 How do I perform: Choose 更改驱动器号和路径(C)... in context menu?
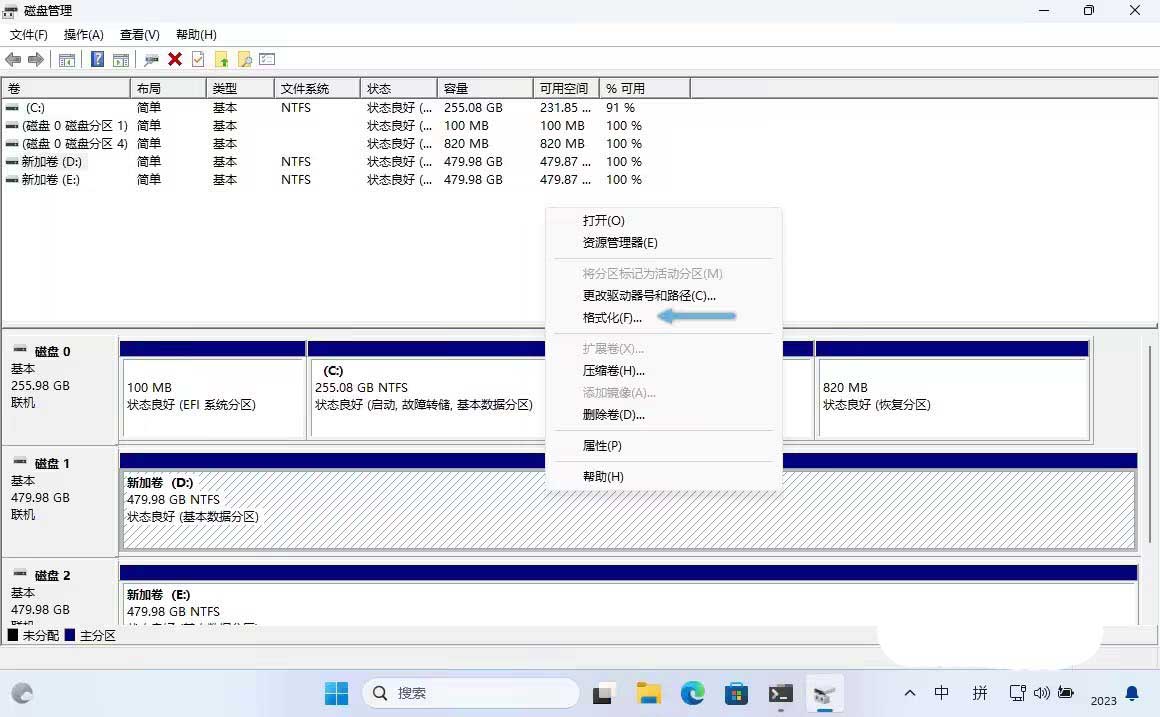[664, 296]
